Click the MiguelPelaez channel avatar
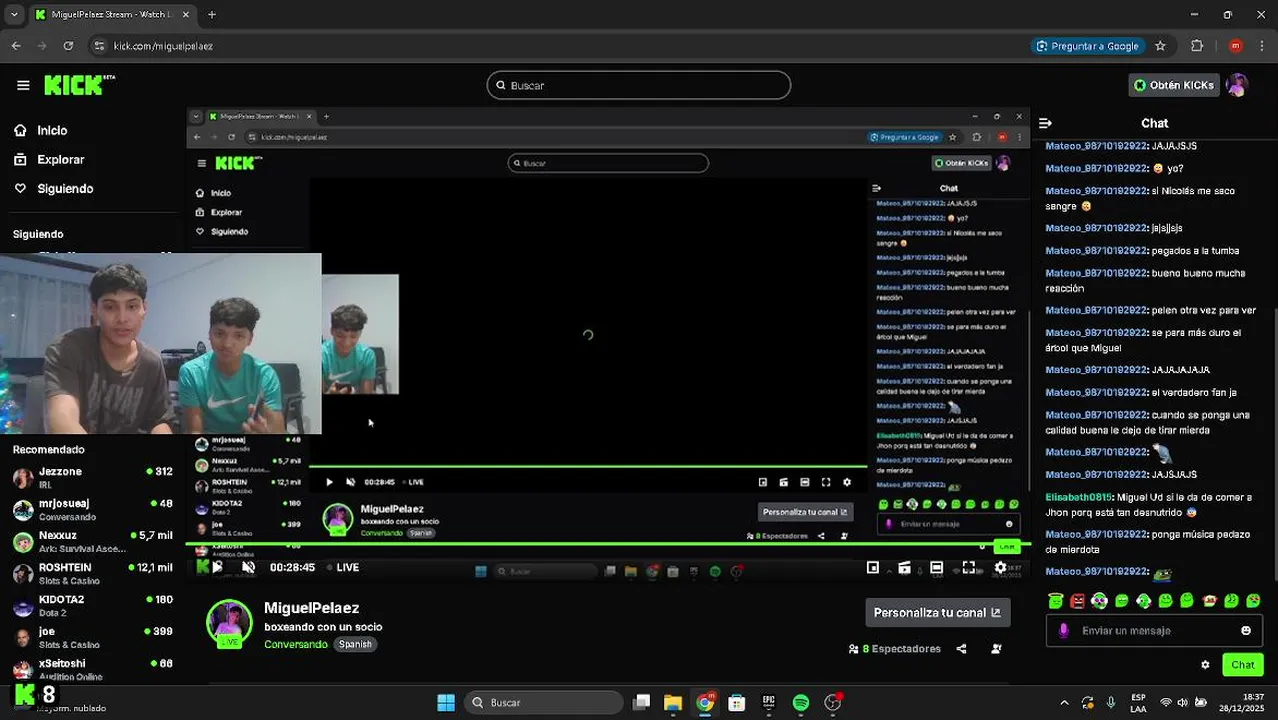 point(229,623)
